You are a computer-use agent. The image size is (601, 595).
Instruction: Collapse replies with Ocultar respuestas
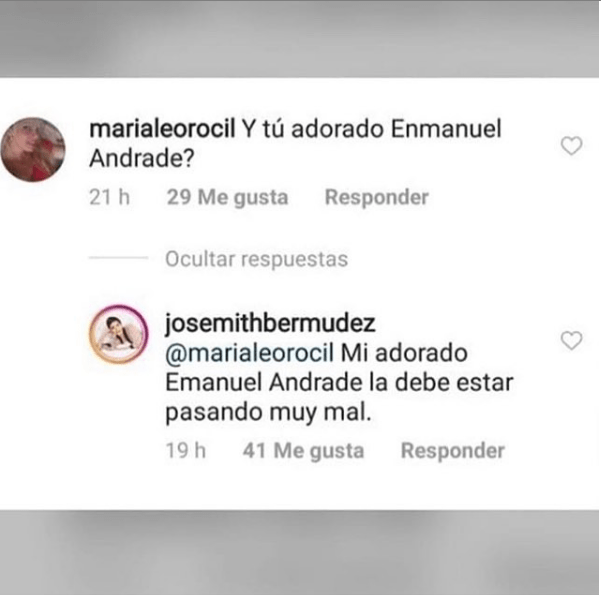coord(256,259)
